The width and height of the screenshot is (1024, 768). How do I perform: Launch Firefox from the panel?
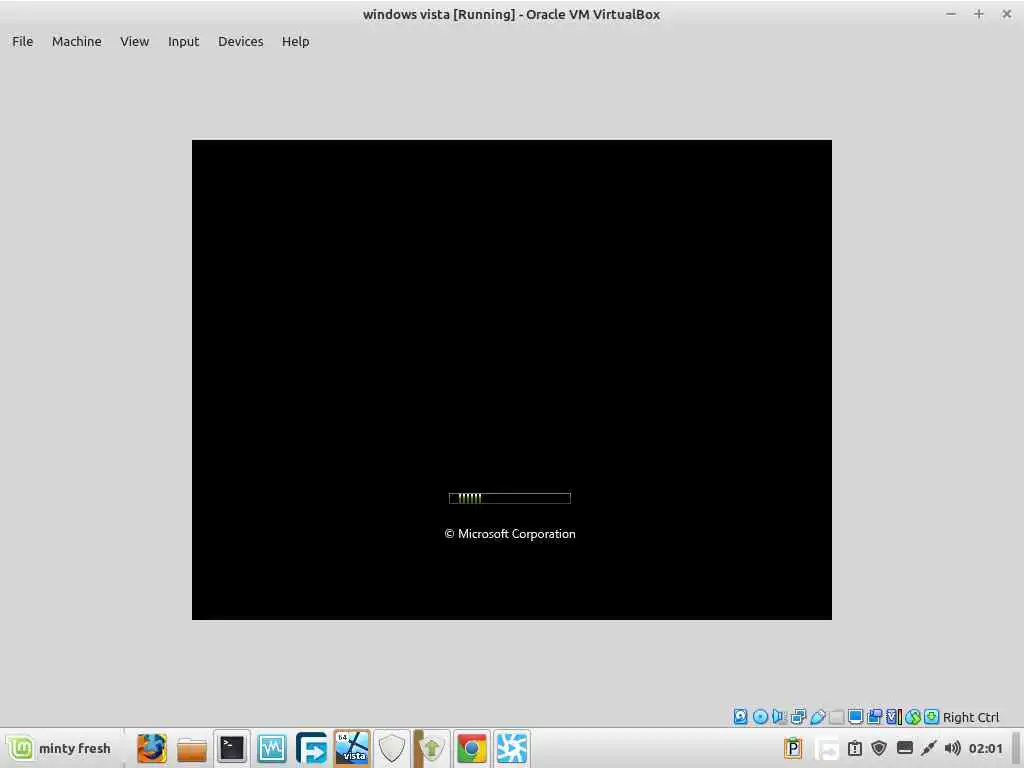coord(152,748)
